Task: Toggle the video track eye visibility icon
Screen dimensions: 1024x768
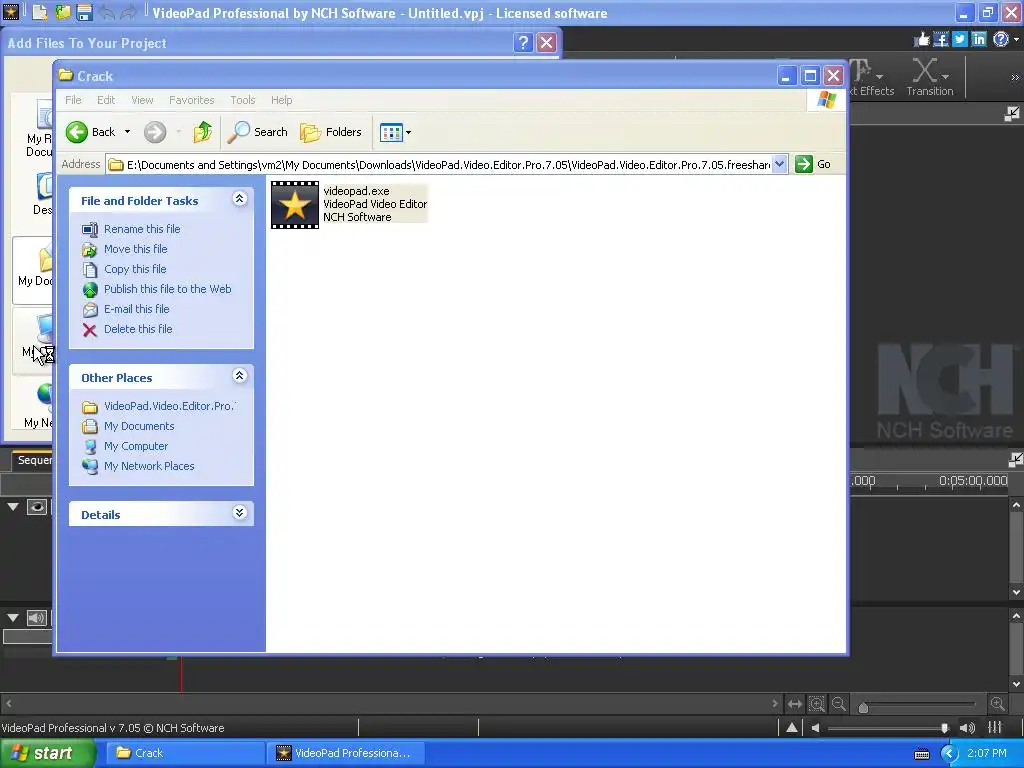Action: pos(37,507)
